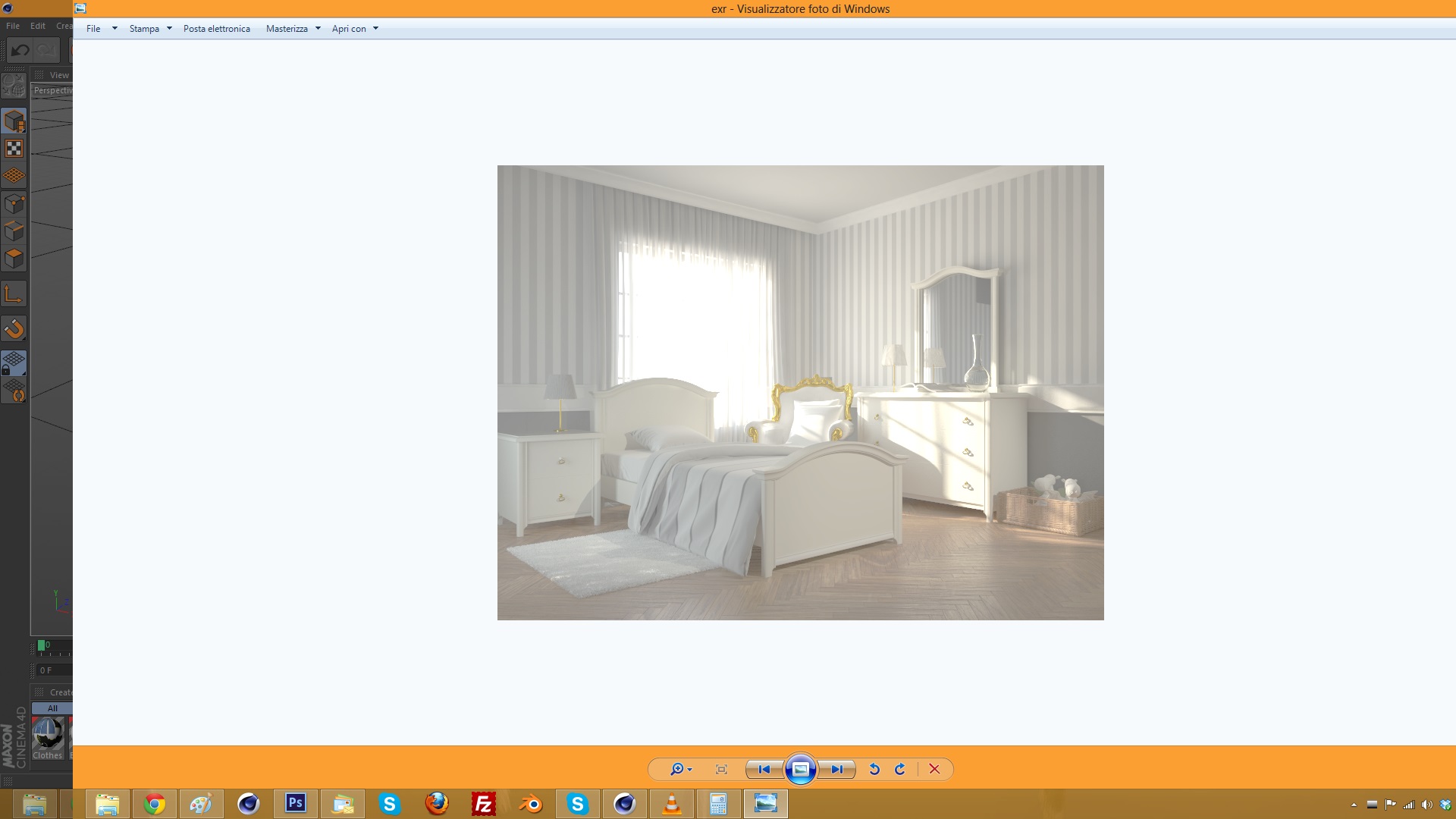
Task: Start the slideshow with center button
Action: point(800,769)
